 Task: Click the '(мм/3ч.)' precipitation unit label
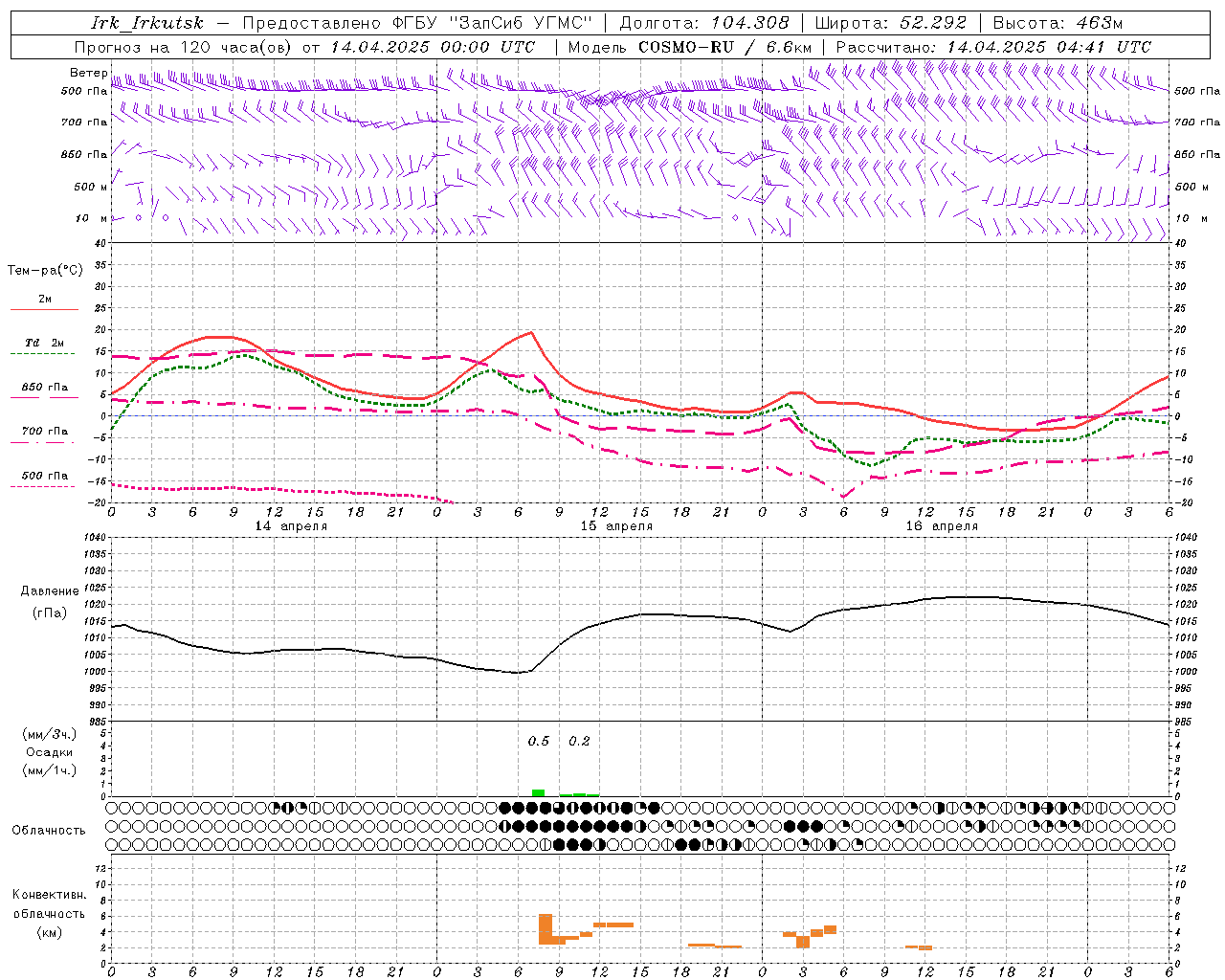50,734
